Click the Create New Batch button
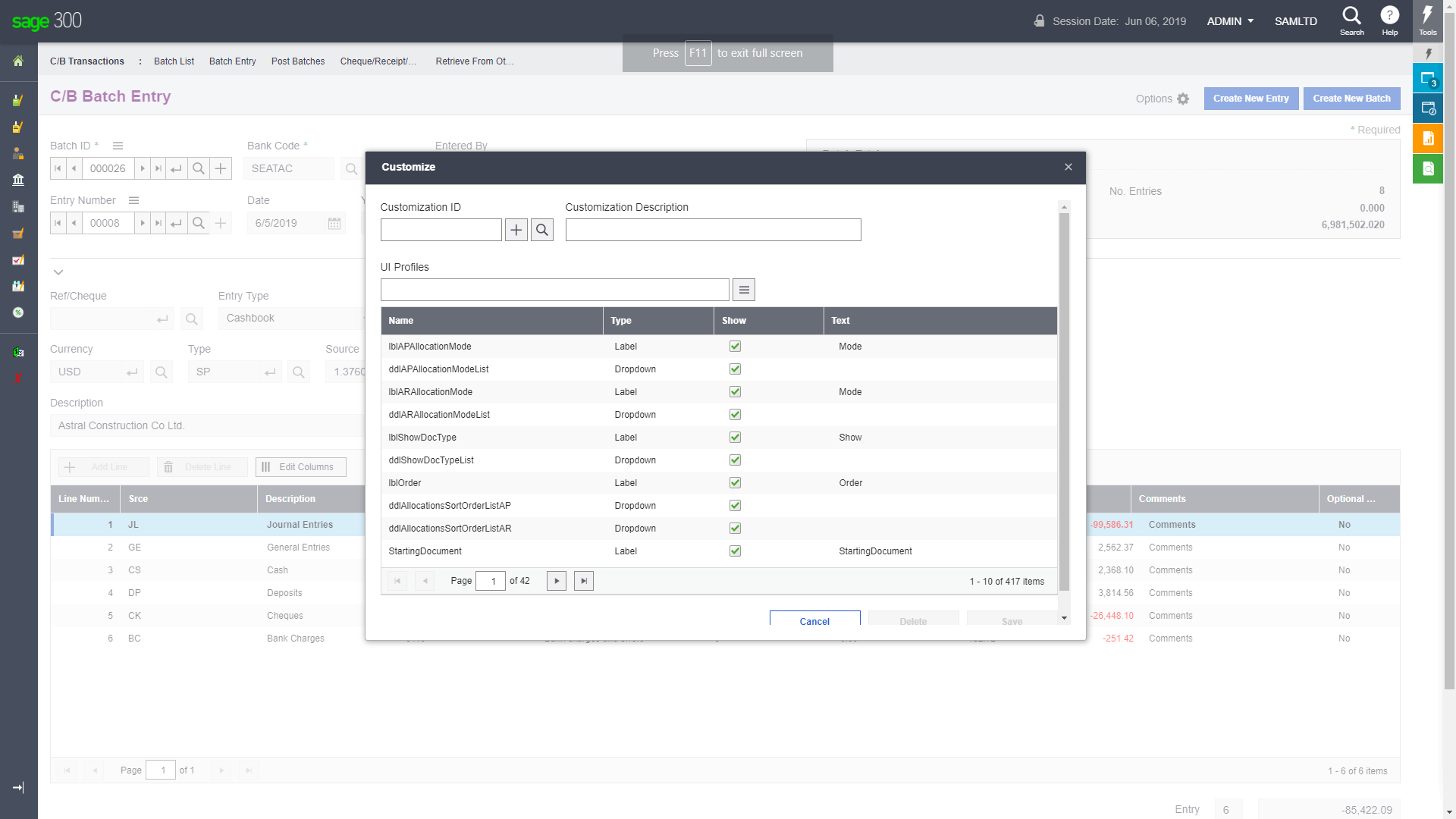This screenshot has width=1456, height=819. tap(1353, 98)
